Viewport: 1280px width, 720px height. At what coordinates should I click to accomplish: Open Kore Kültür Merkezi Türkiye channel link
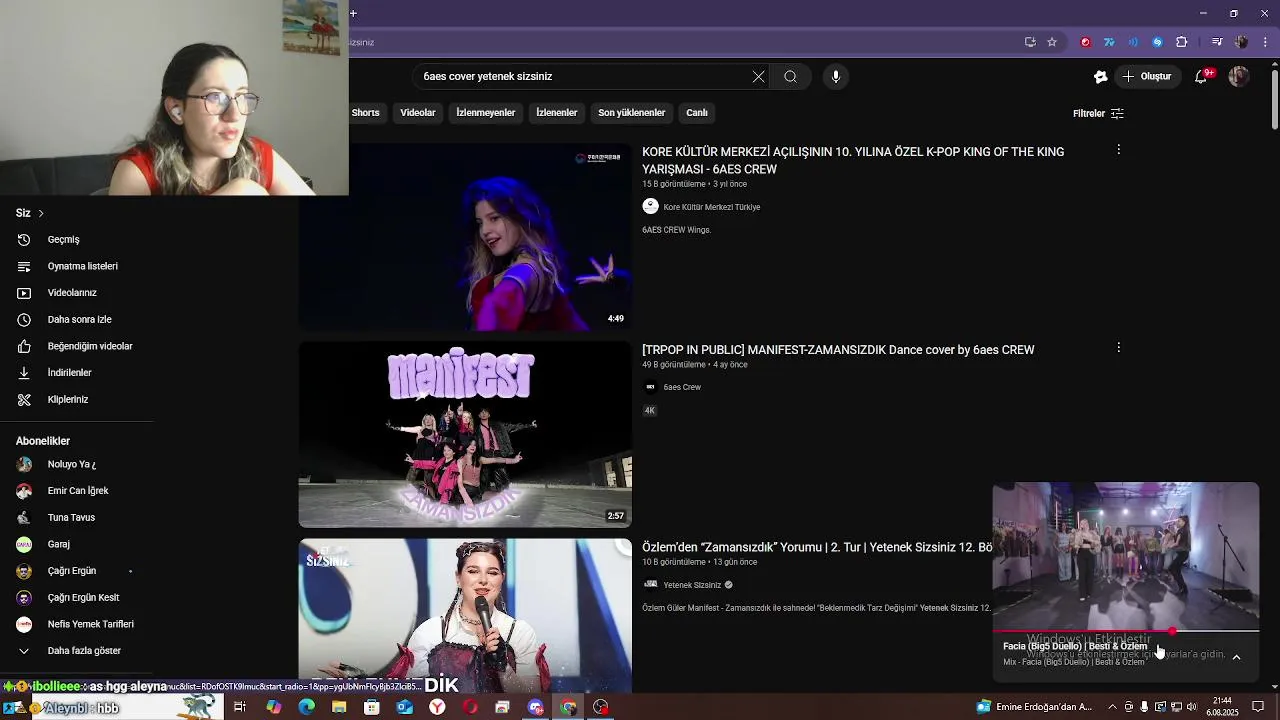click(712, 207)
